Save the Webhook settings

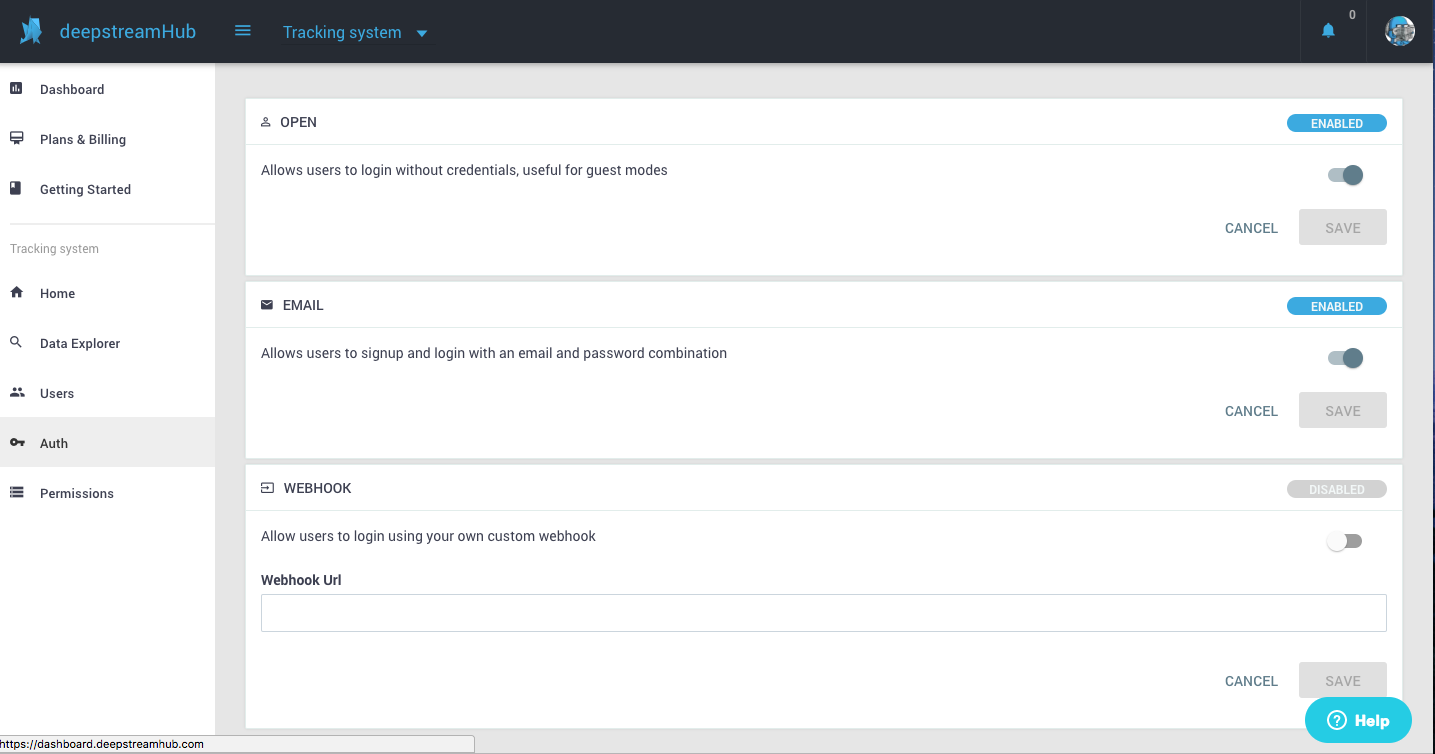click(1342, 681)
